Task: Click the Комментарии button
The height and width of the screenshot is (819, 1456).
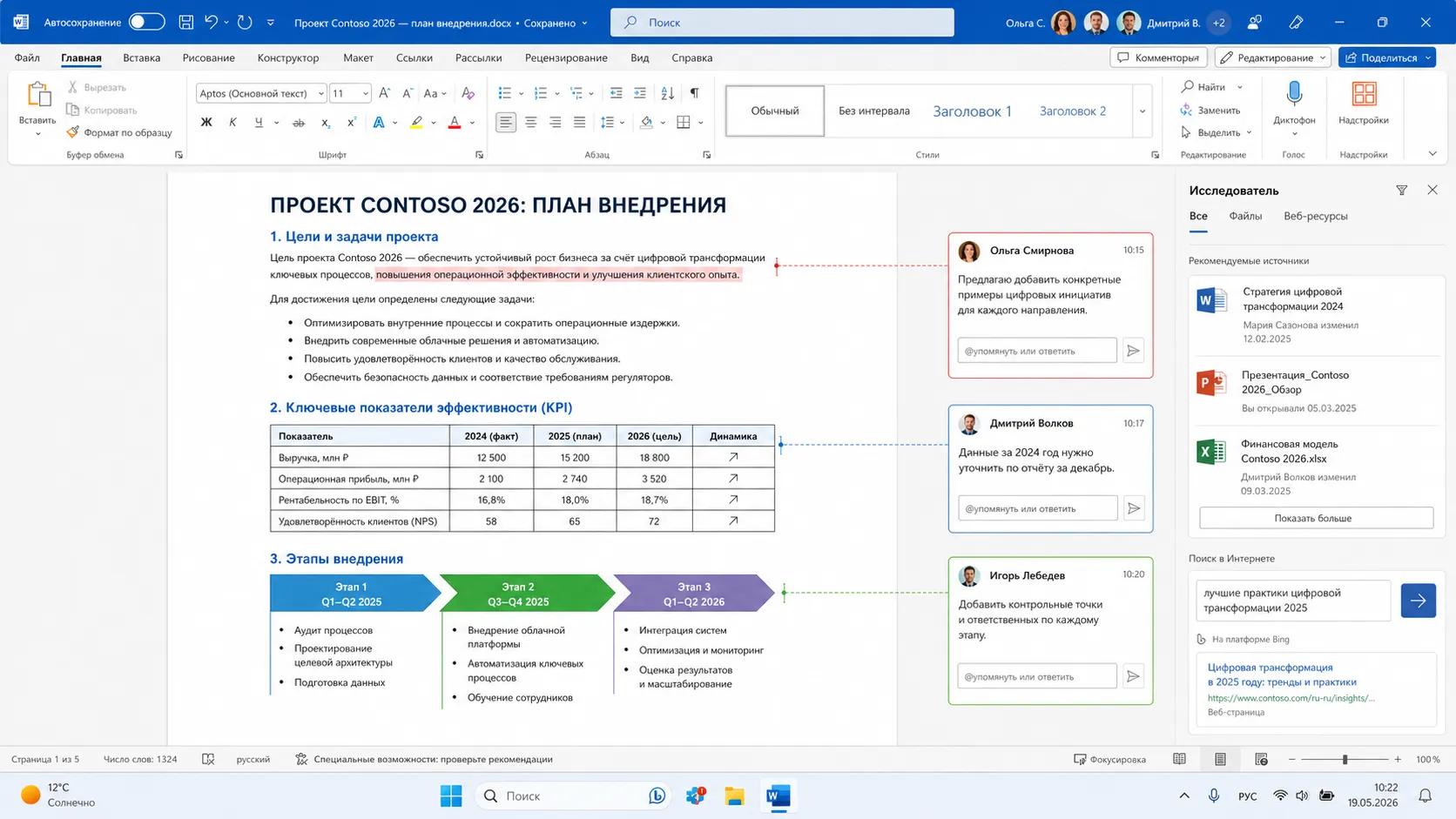Action: [x=1158, y=57]
